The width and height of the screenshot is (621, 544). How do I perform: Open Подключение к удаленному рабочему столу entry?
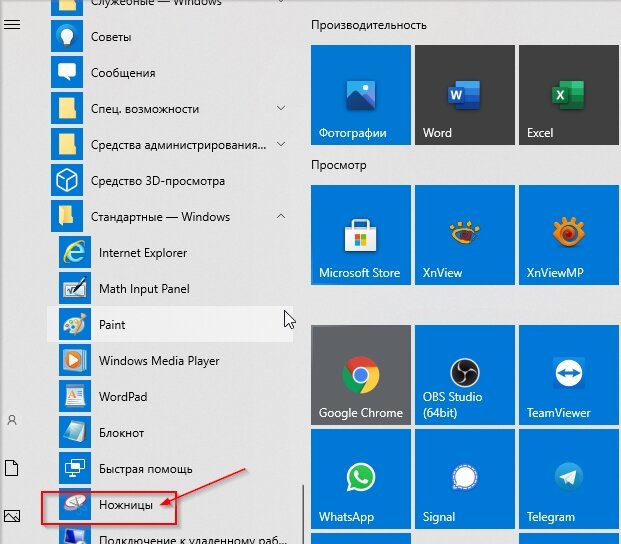point(170,536)
